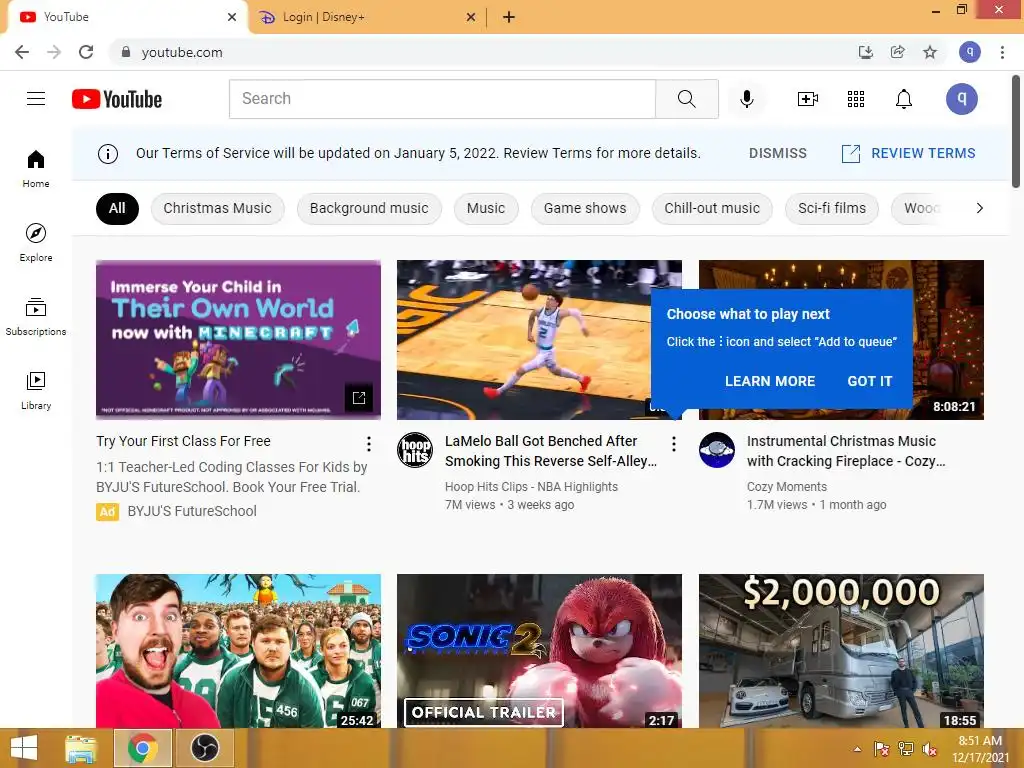Select the Music chip
1024x768 pixels.
[486, 208]
